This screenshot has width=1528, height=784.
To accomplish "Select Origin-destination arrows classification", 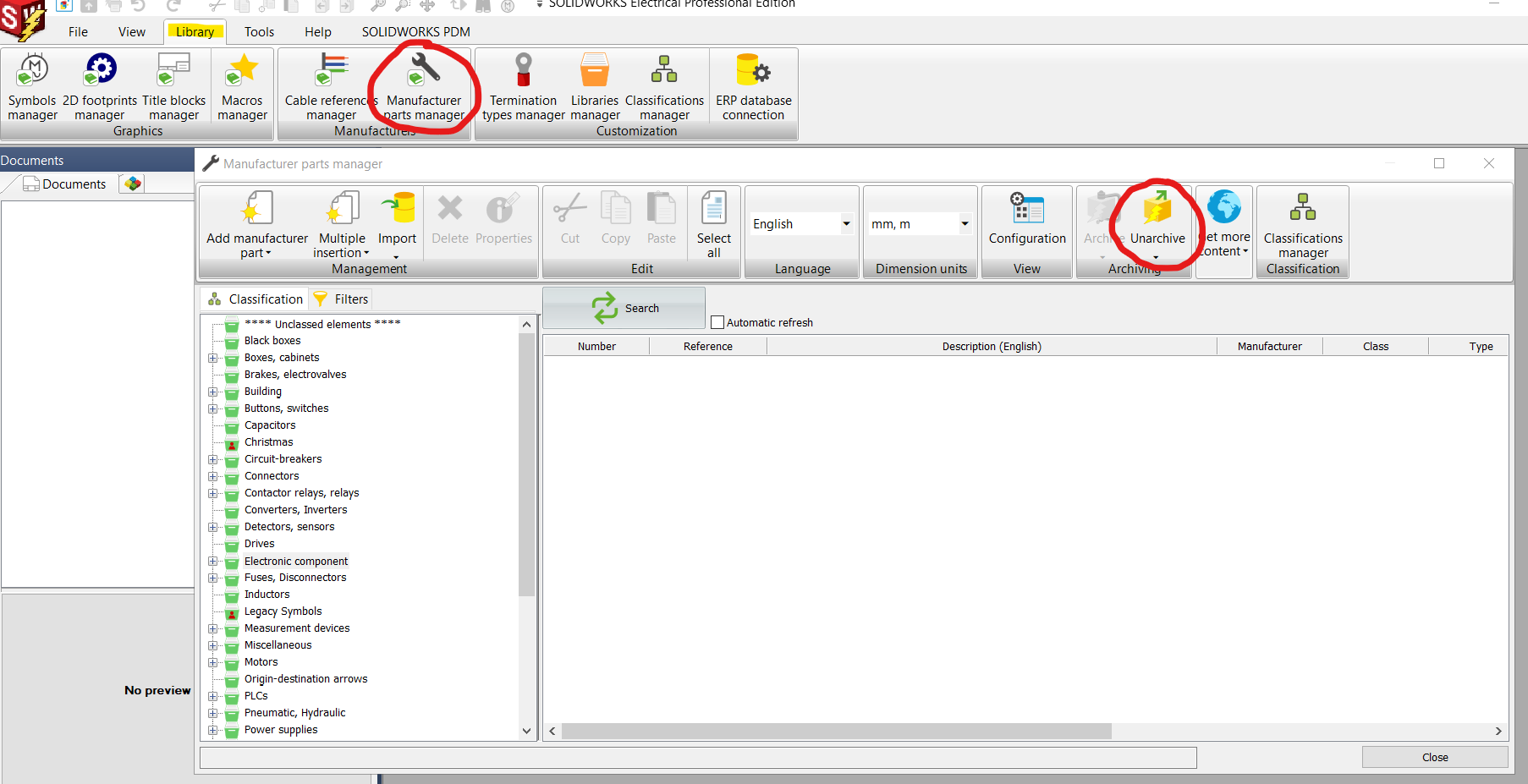I will tap(305, 679).
